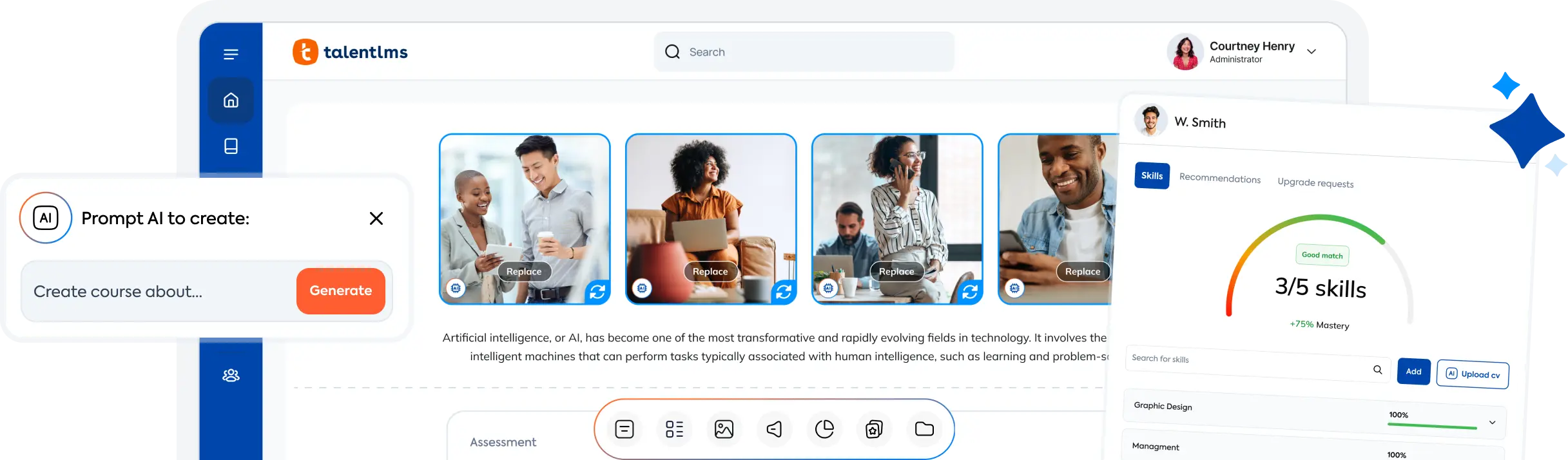Open the courses book icon in sidebar
Viewport: 1568px width, 460px height.
click(231, 146)
